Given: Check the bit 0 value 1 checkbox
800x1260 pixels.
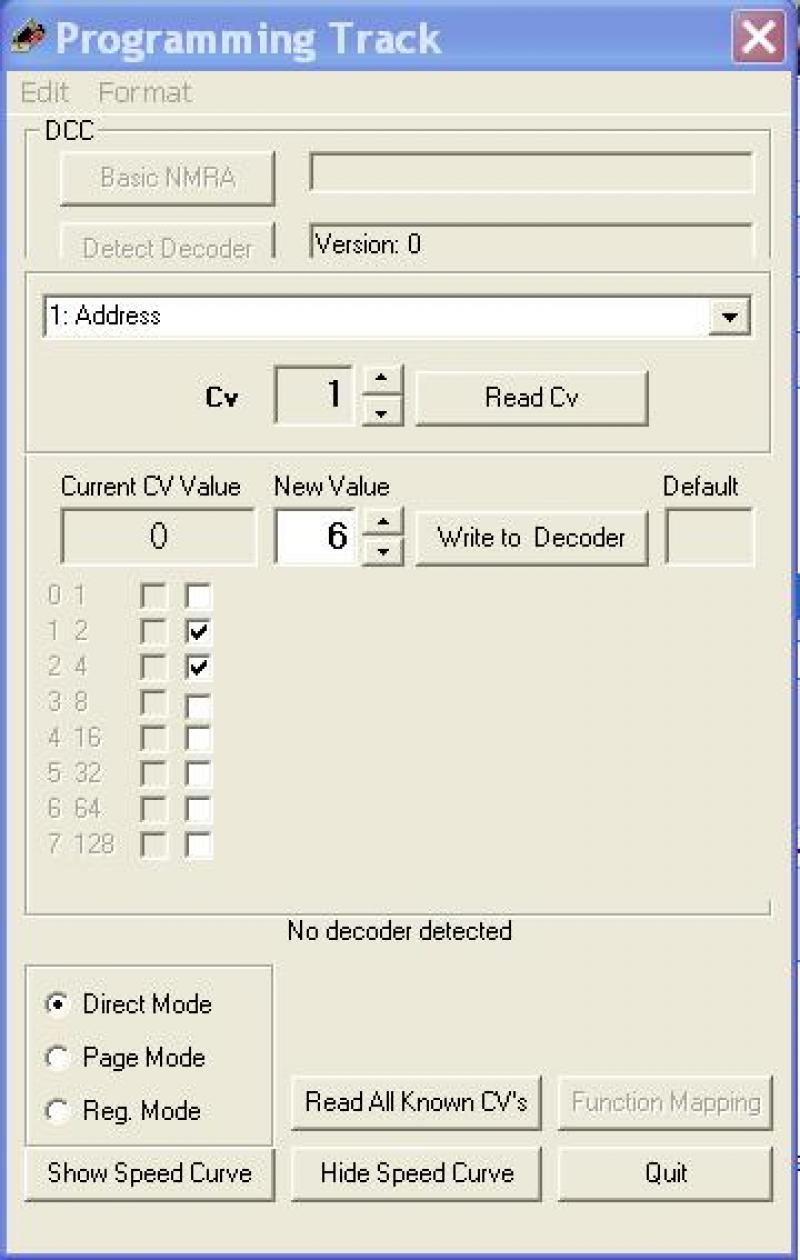Looking at the screenshot, I should [199, 597].
